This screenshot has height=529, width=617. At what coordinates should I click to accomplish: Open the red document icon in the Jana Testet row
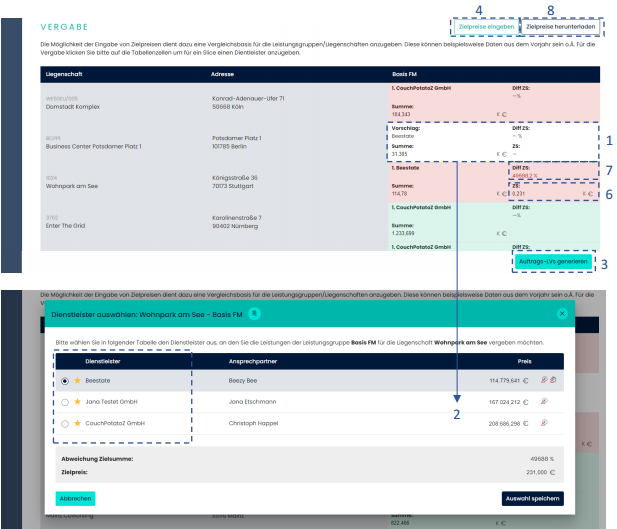pyautogui.click(x=544, y=401)
